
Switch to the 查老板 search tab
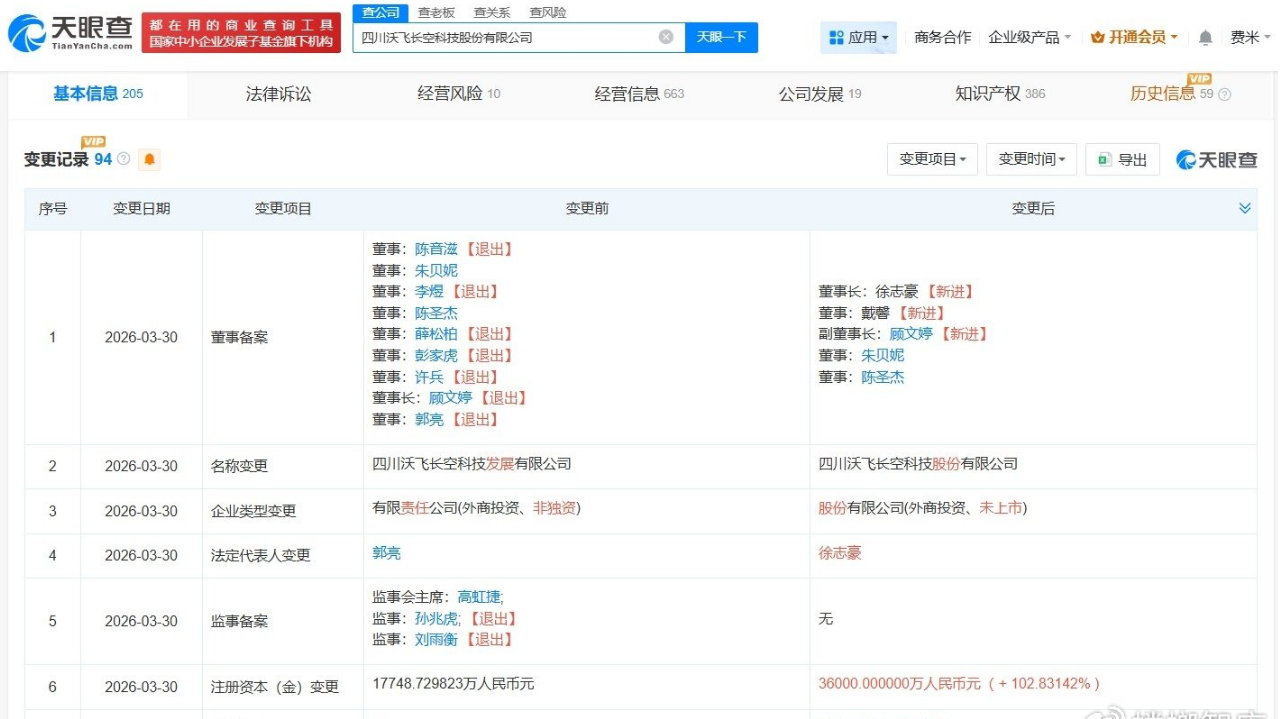click(x=436, y=12)
